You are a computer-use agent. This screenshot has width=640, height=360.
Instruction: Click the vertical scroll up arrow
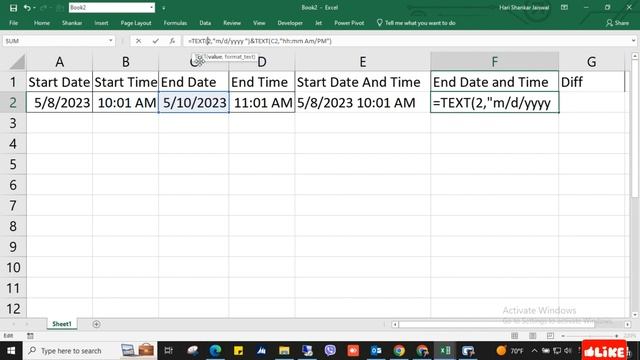pyautogui.click(x=635, y=56)
